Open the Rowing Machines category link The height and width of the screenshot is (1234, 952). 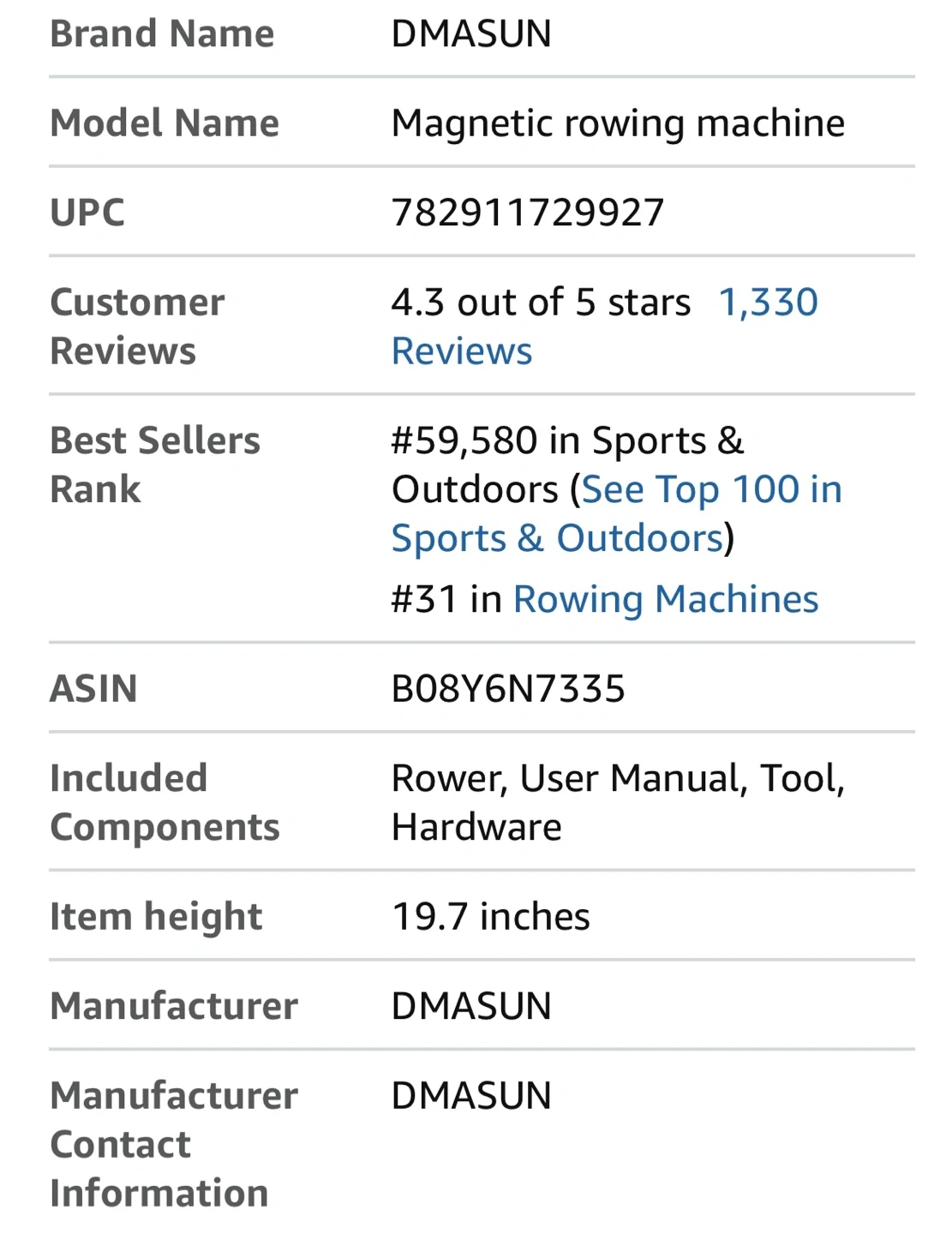[x=665, y=599]
